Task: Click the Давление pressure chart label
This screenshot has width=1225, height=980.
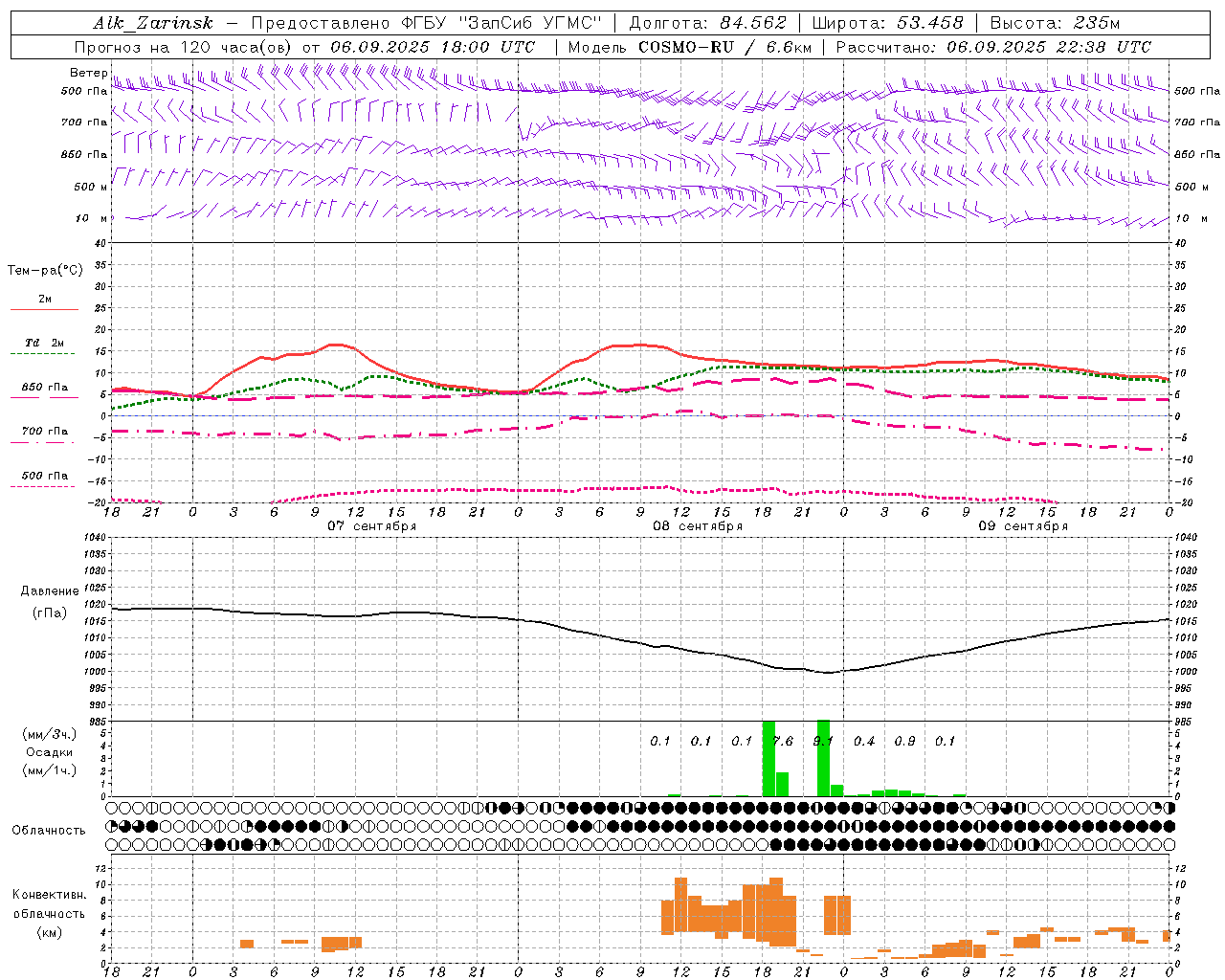Action: tap(50, 591)
